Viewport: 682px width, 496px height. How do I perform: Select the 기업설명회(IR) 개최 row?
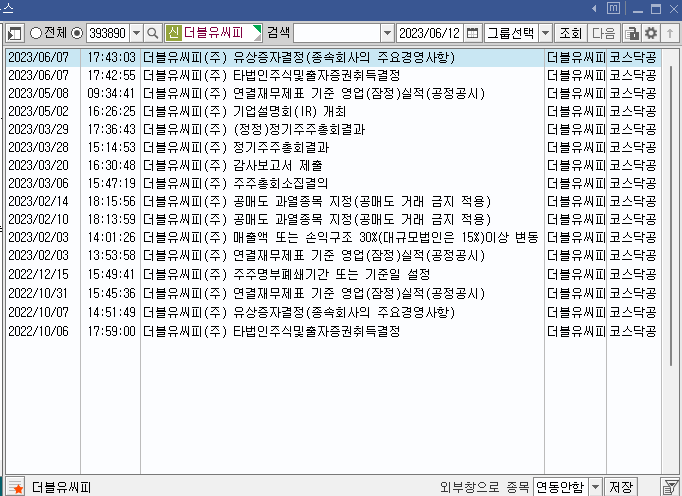[x=333, y=111]
